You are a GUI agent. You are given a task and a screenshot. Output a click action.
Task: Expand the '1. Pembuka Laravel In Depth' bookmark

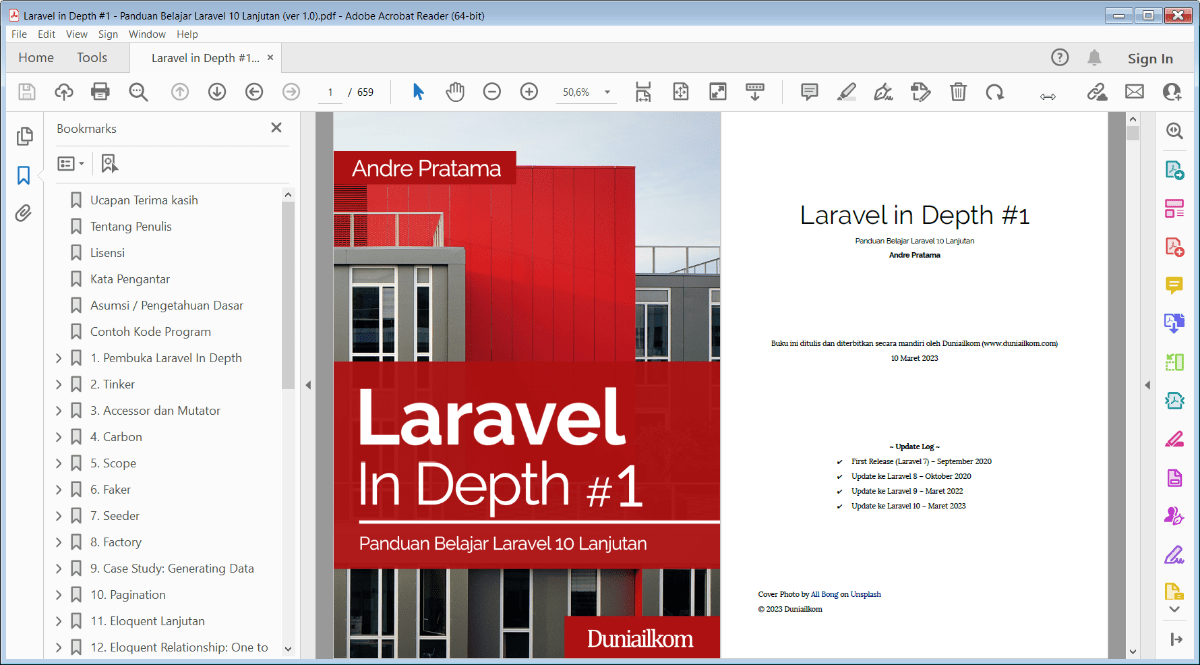point(58,358)
